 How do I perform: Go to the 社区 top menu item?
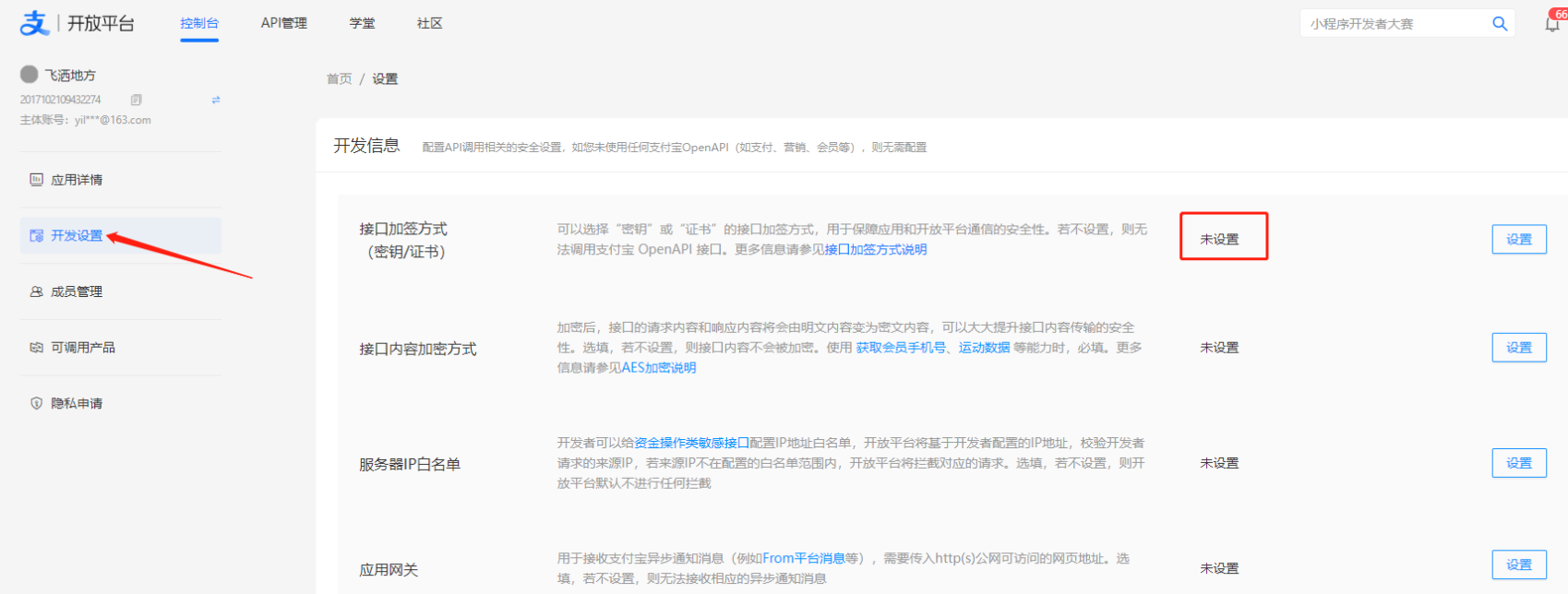429,23
